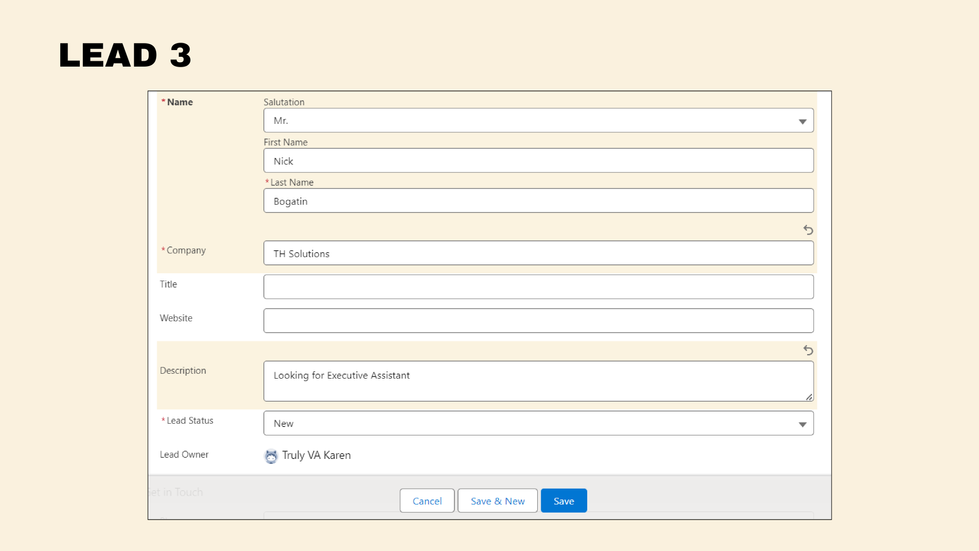
Task: Grab the Description textarea resize handle
Action: [x=809, y=397]
